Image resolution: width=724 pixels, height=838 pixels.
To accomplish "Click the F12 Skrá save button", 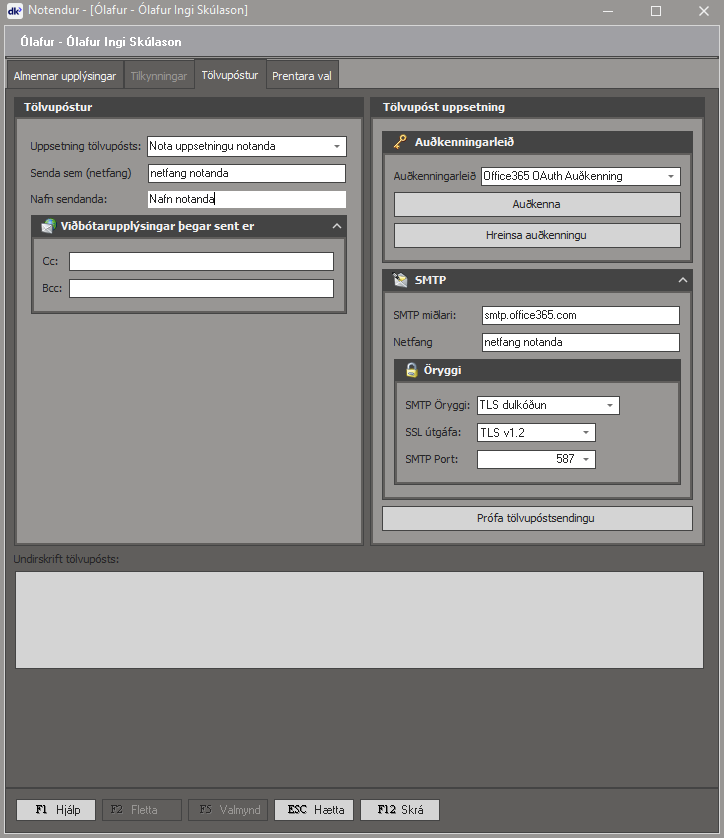I will (399, 810).
